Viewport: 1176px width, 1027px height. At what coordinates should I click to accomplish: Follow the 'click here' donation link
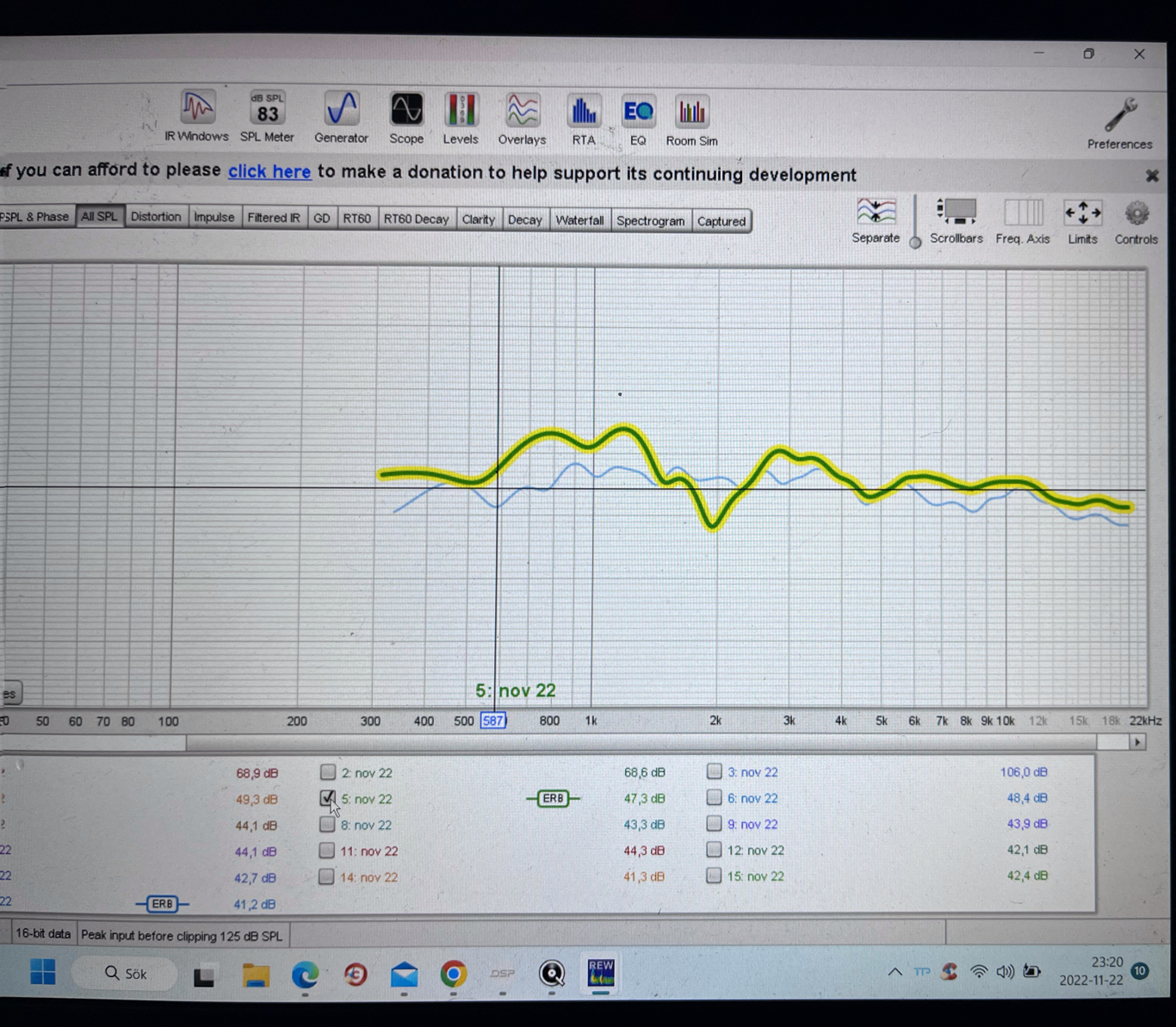click(269, 171)
